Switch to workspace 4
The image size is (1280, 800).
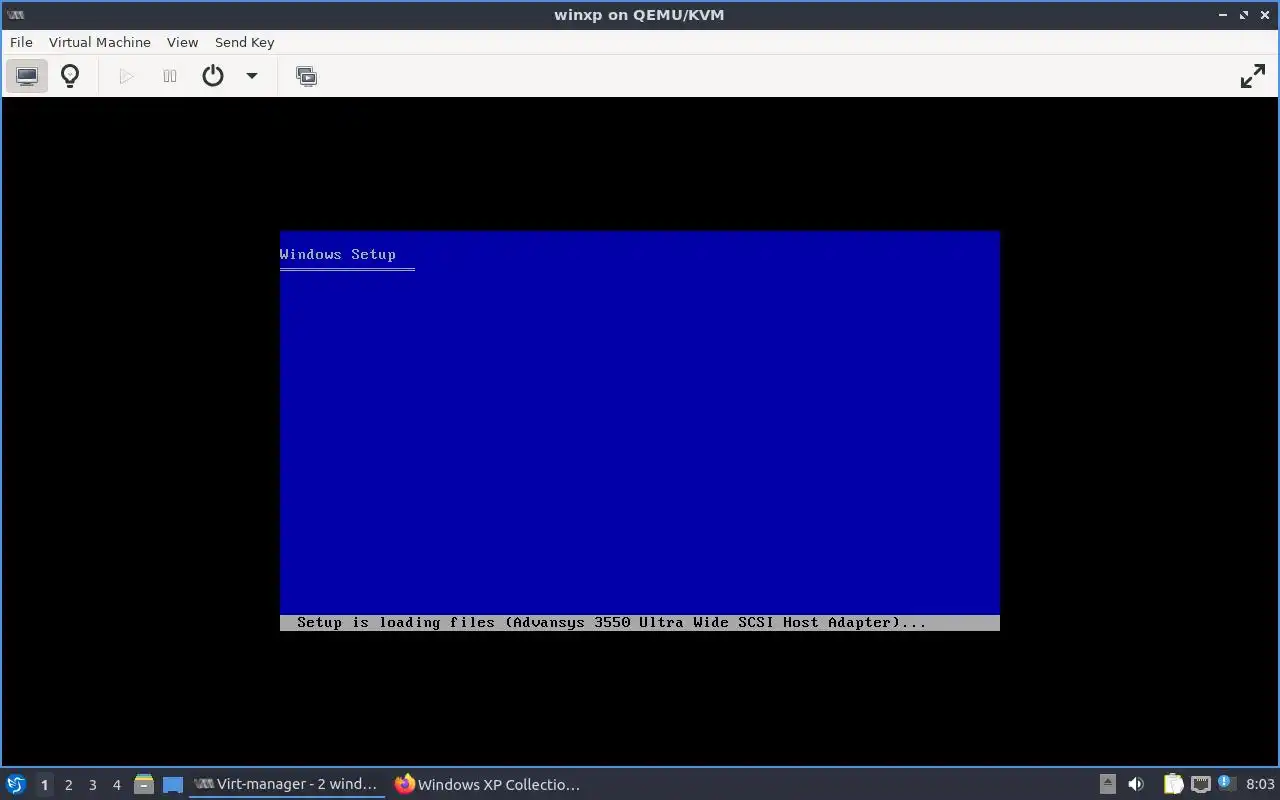coord(116,785)
